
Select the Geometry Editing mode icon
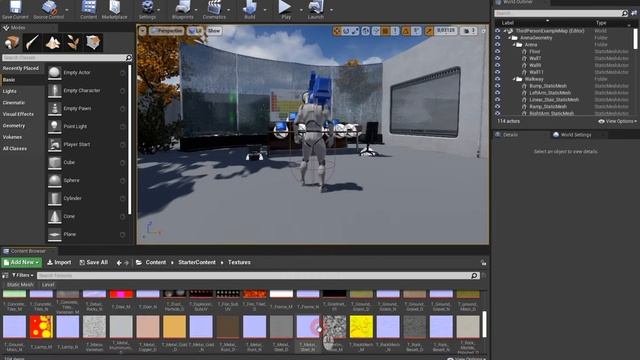(x=93, y=42)
